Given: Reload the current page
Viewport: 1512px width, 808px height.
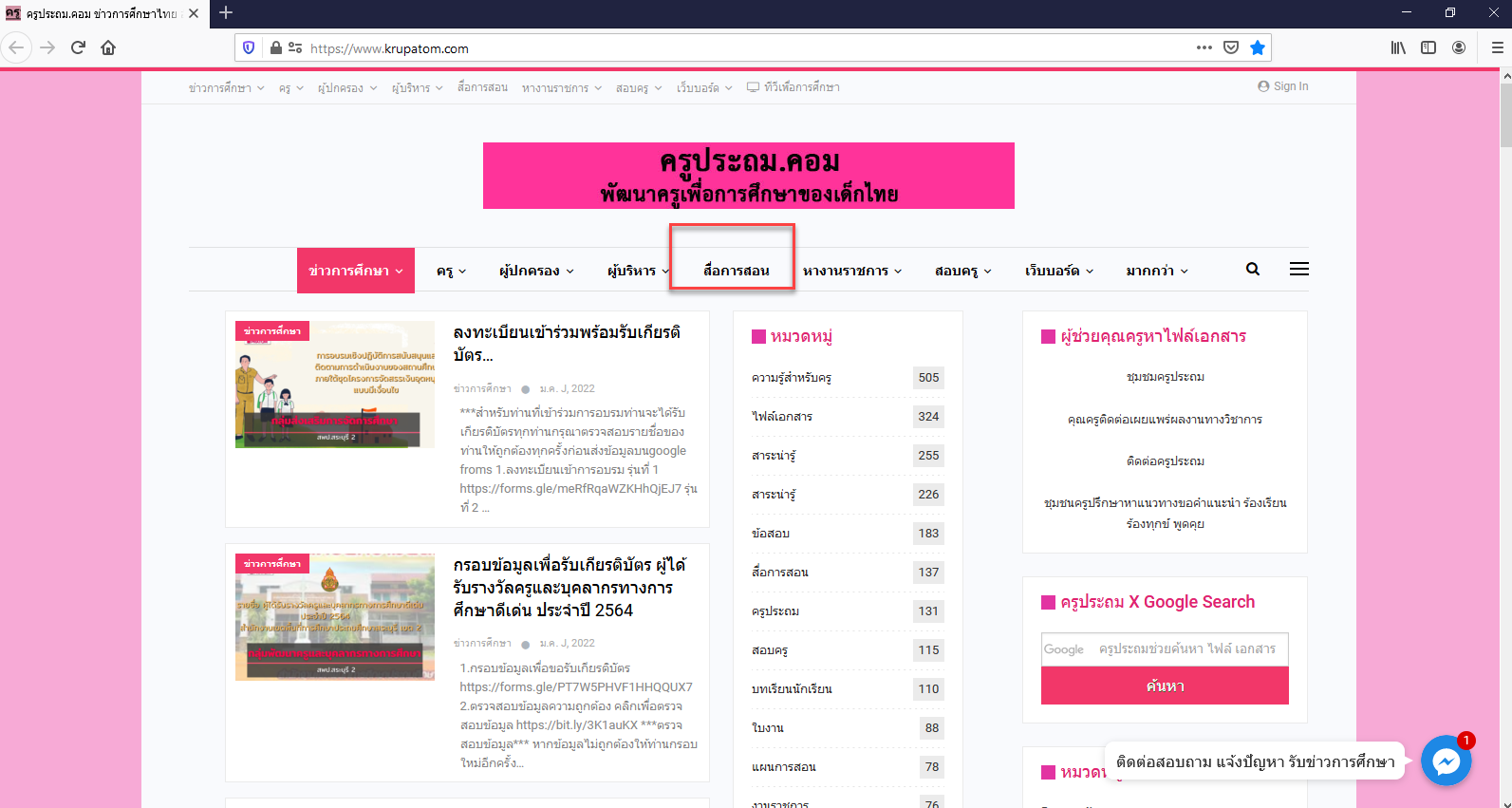Looking at the screenshot, I should pyautogui.click(x=78, y=47).
